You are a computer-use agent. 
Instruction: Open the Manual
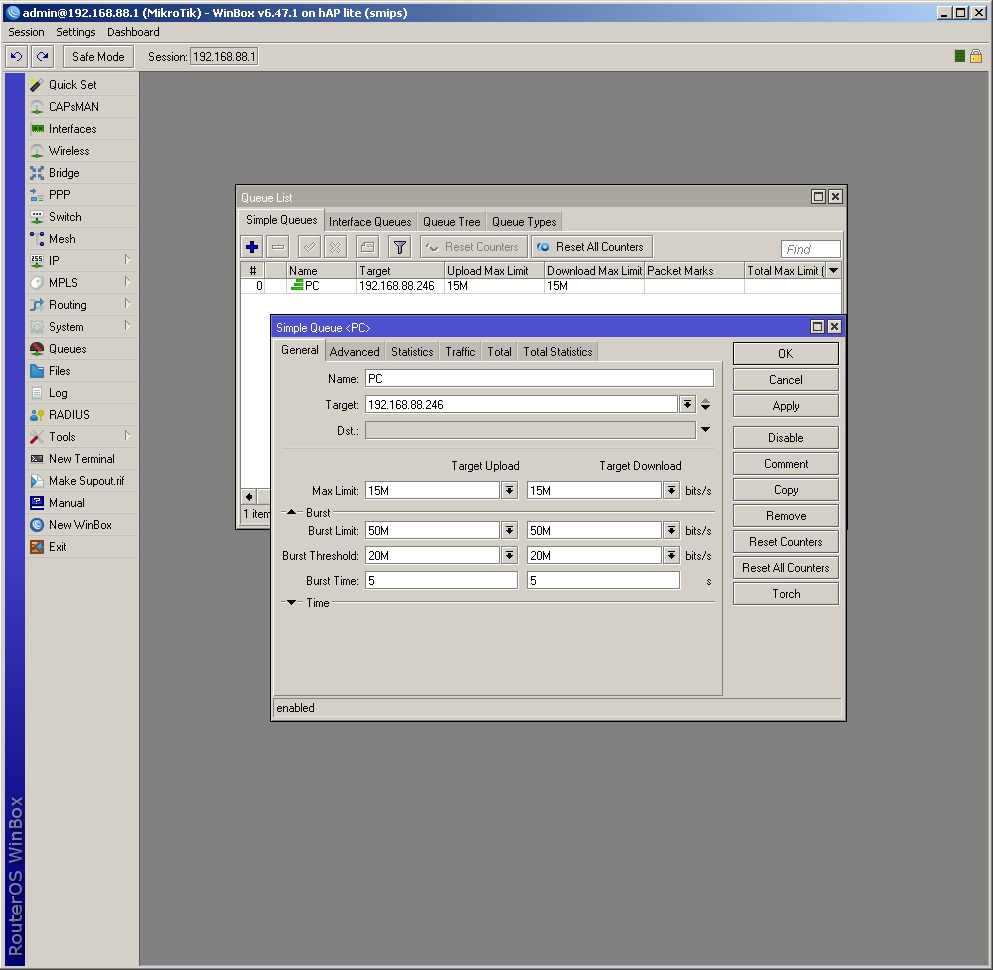[x=82, y=503]
